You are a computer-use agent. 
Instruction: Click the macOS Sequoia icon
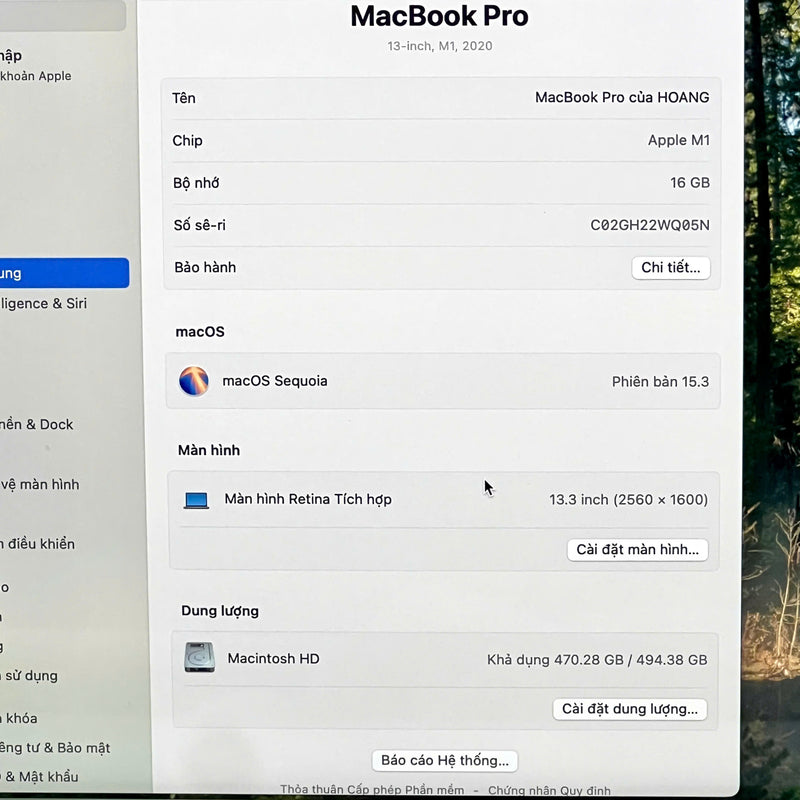(194, 381)
